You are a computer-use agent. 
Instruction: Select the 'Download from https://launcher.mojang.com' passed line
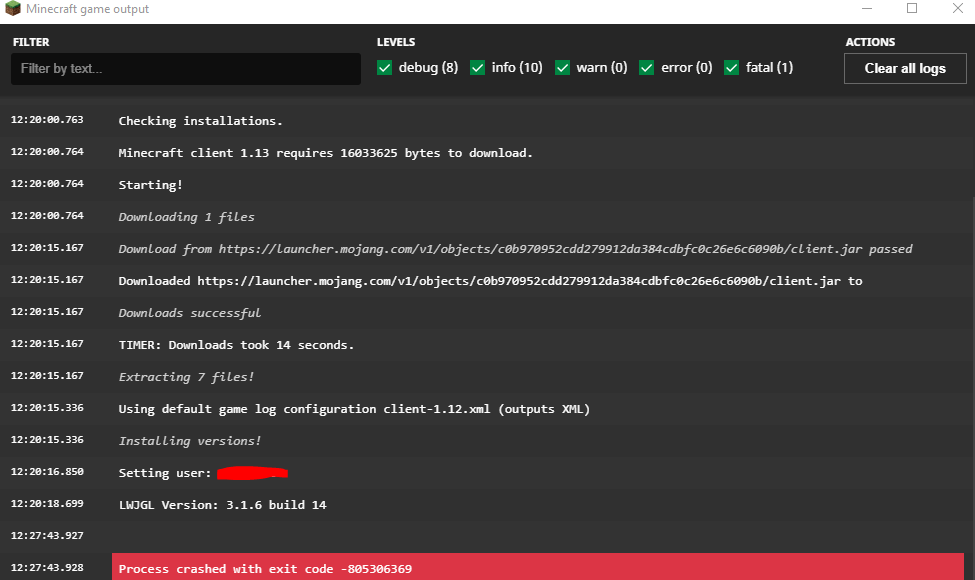[x=515, y=249]
